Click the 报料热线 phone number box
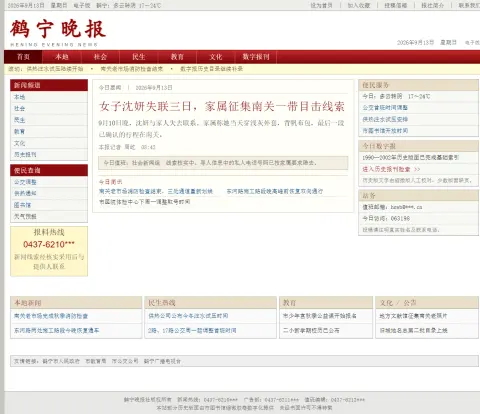The image size is (480, 414). pos(49,251)
